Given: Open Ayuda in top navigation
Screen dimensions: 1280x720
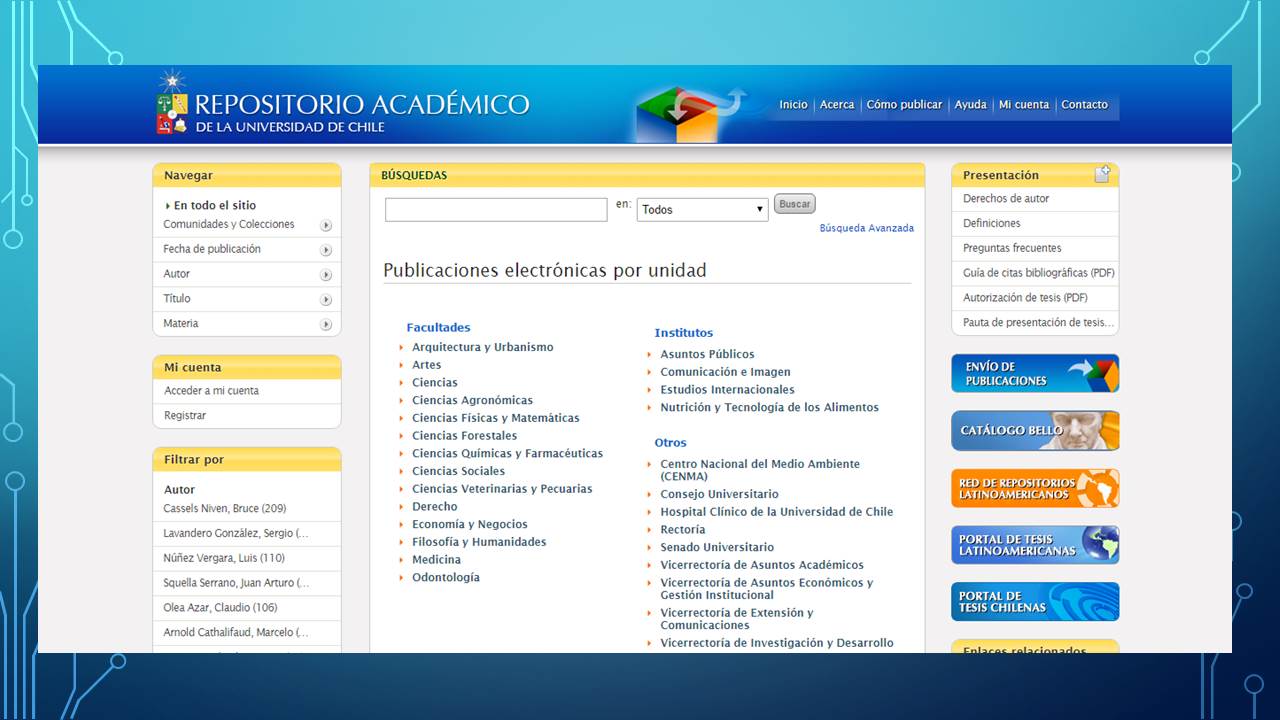Looking at the screenshot, I should 970,104.
